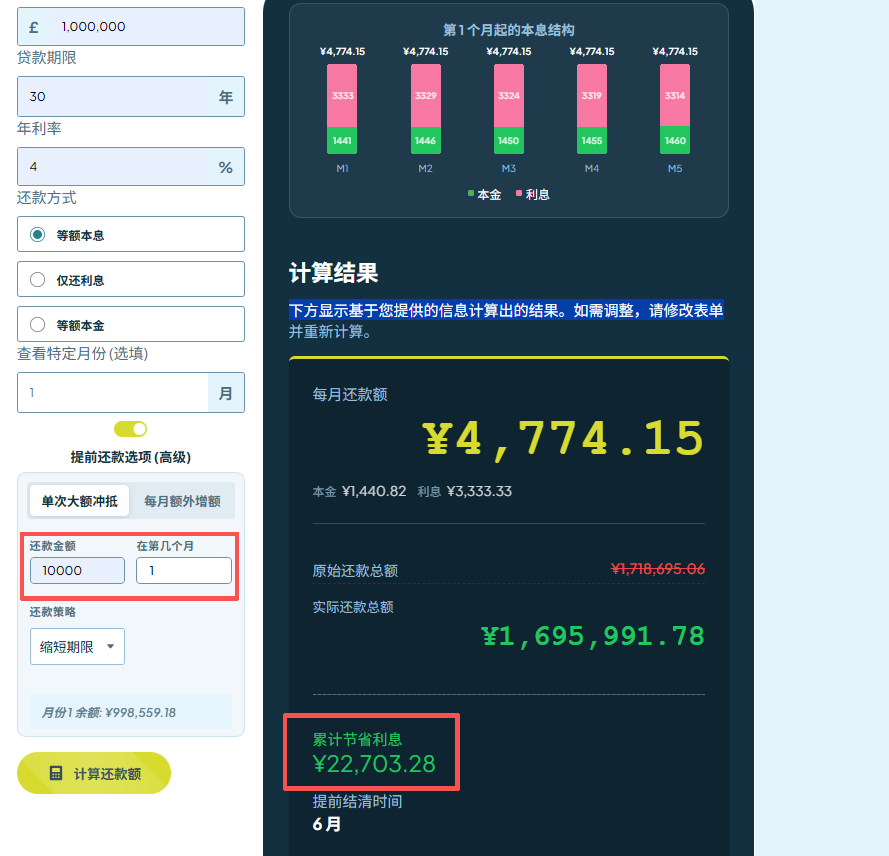Click the £ currency icon
Viewport: 889px width, 856px height.
(33, 26)
